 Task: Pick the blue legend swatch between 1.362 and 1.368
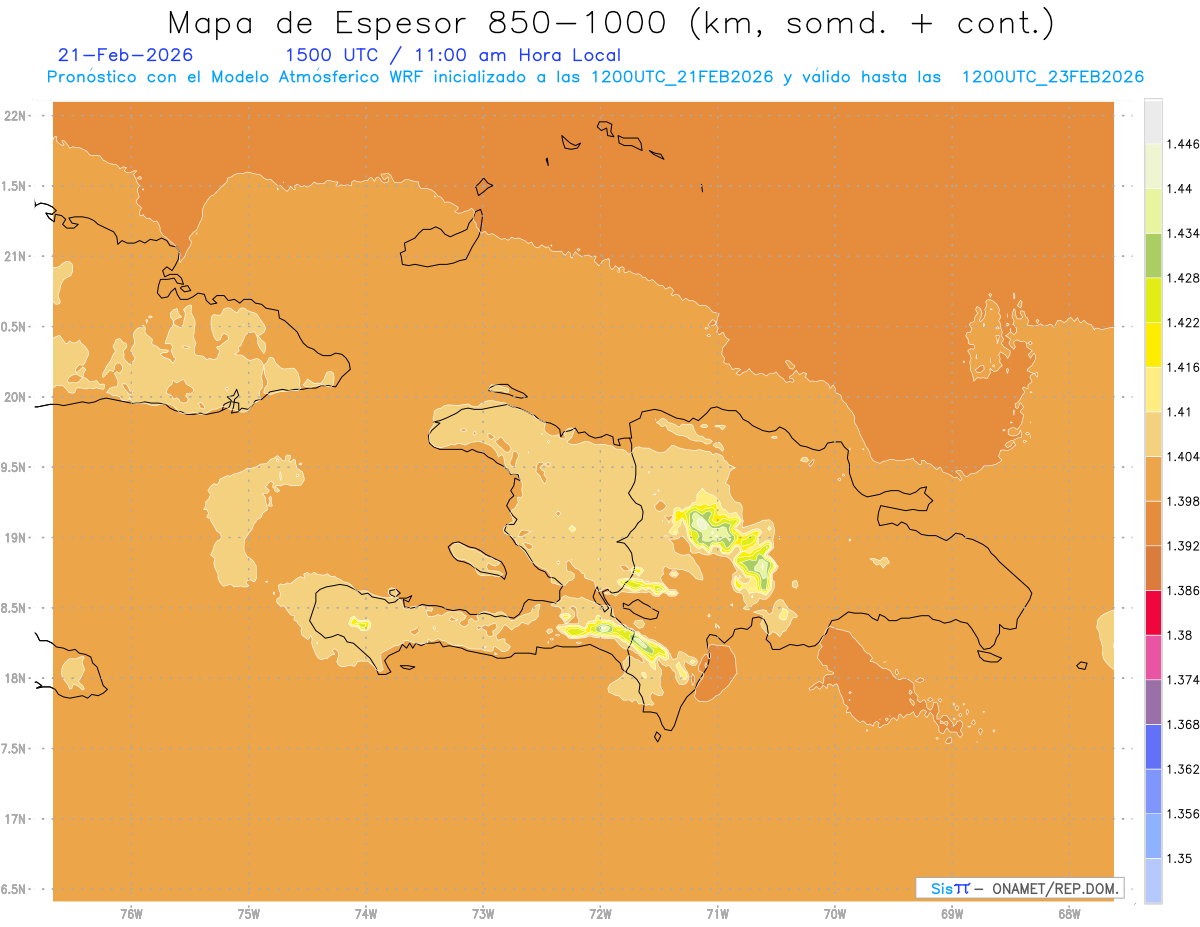1153,746
